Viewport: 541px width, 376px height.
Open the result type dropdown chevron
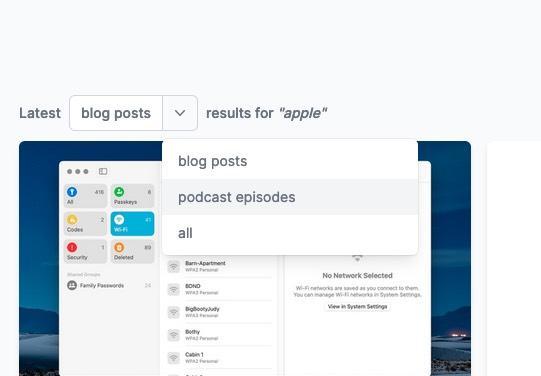pyautogui.click(x=180, y=113)
